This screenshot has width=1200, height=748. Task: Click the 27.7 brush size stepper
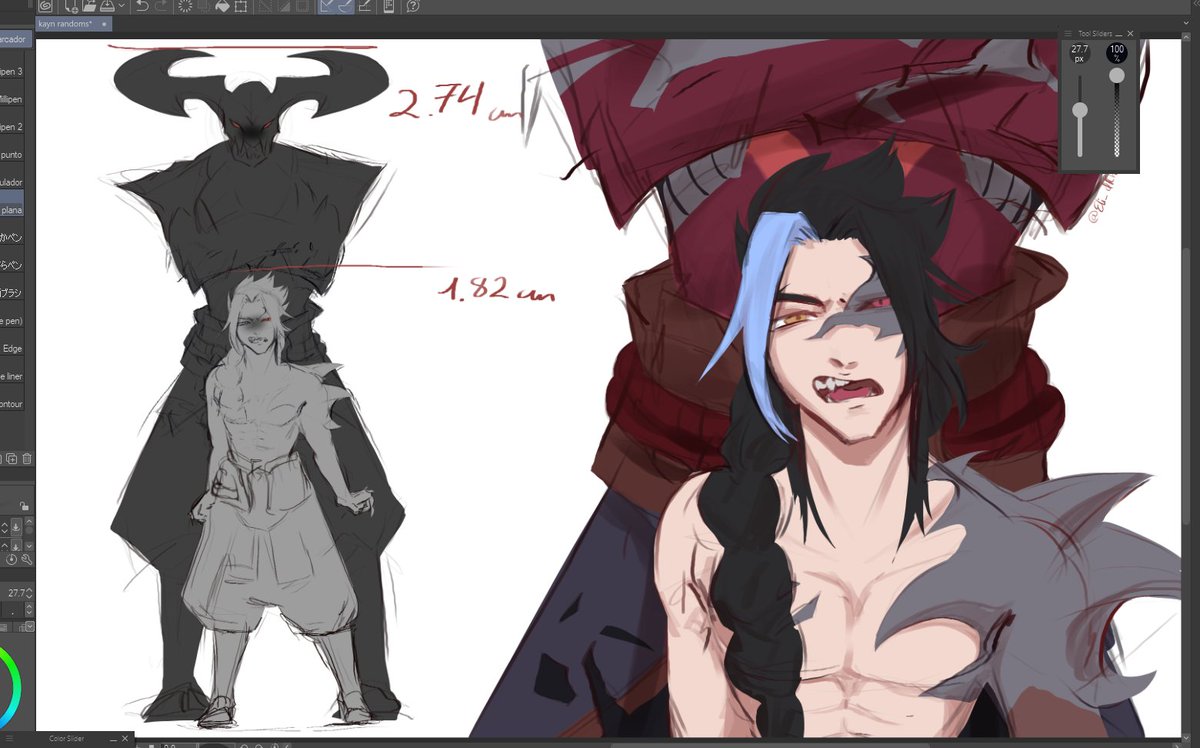point(29,593)
